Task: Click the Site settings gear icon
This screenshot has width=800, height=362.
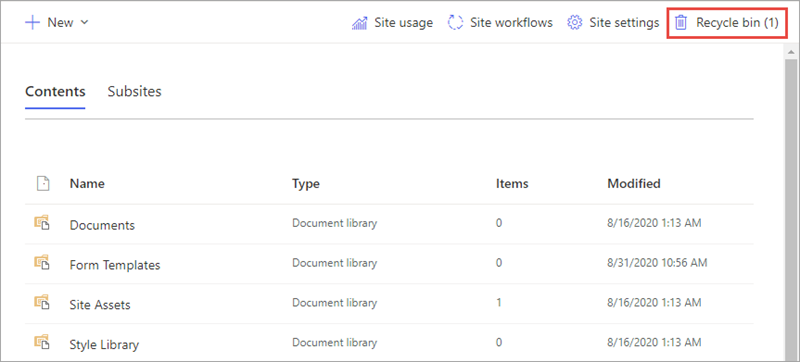Action: tap(575, 23)
